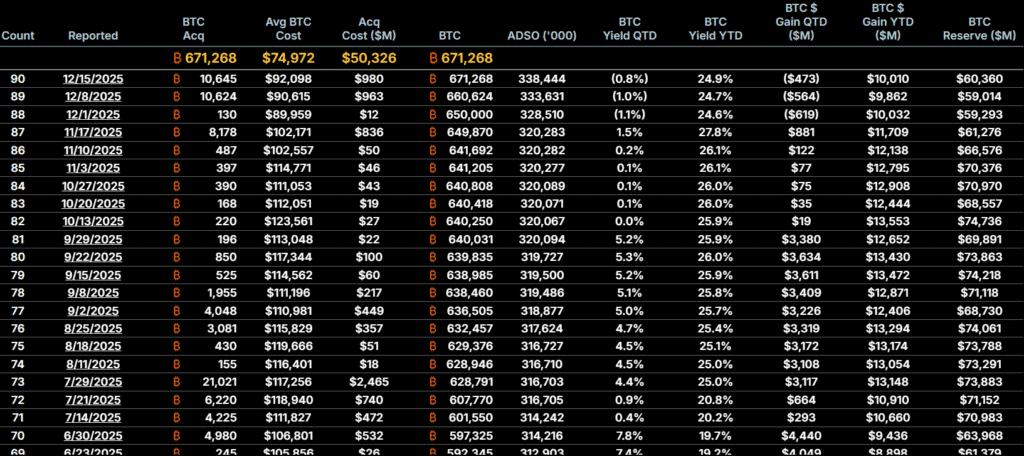The height and width of the screenshot is (456, 1024).
Task: Click the $4,440 gain QTD cell
Action: [x=802, y=434]
